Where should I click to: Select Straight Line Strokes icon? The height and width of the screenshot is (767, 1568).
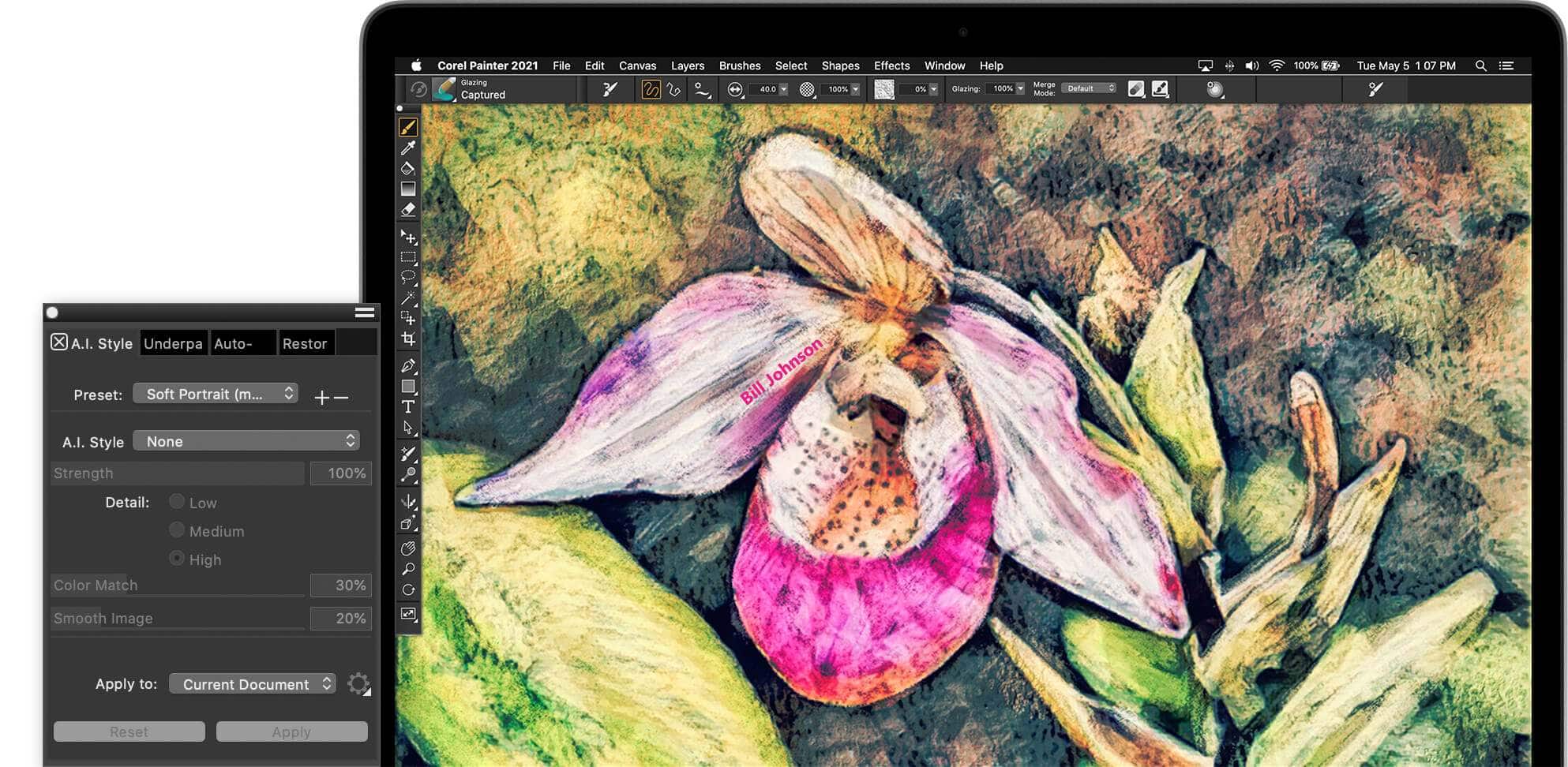click(673, 89)
